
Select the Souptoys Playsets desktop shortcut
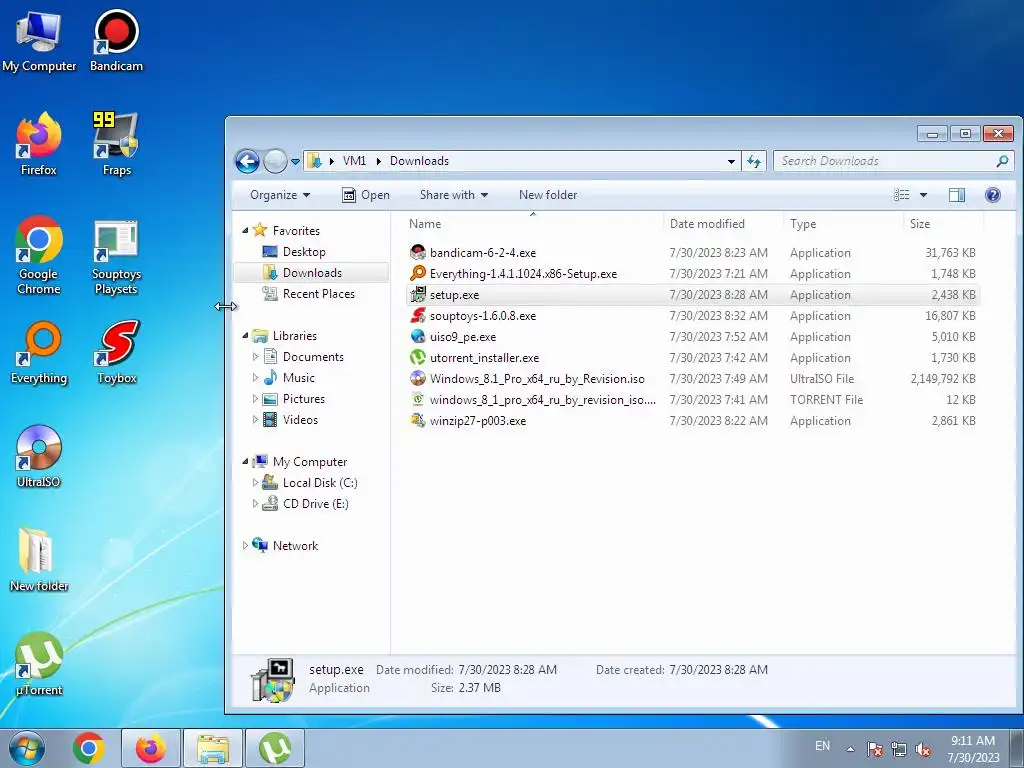[x=116, y=255]
